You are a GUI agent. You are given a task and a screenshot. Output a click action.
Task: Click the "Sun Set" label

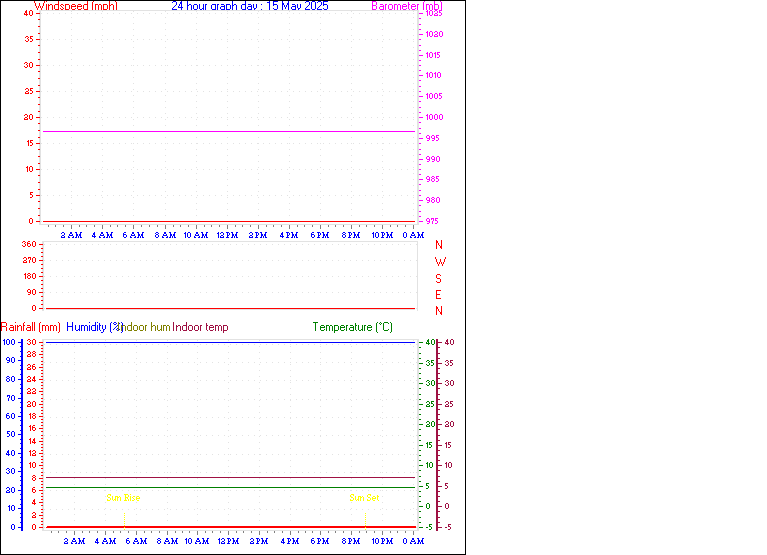pos(364,498)
